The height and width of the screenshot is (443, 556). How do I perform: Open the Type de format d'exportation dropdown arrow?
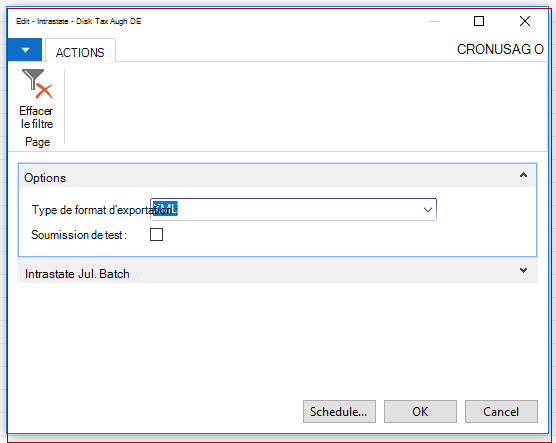(x=428, y=210)
